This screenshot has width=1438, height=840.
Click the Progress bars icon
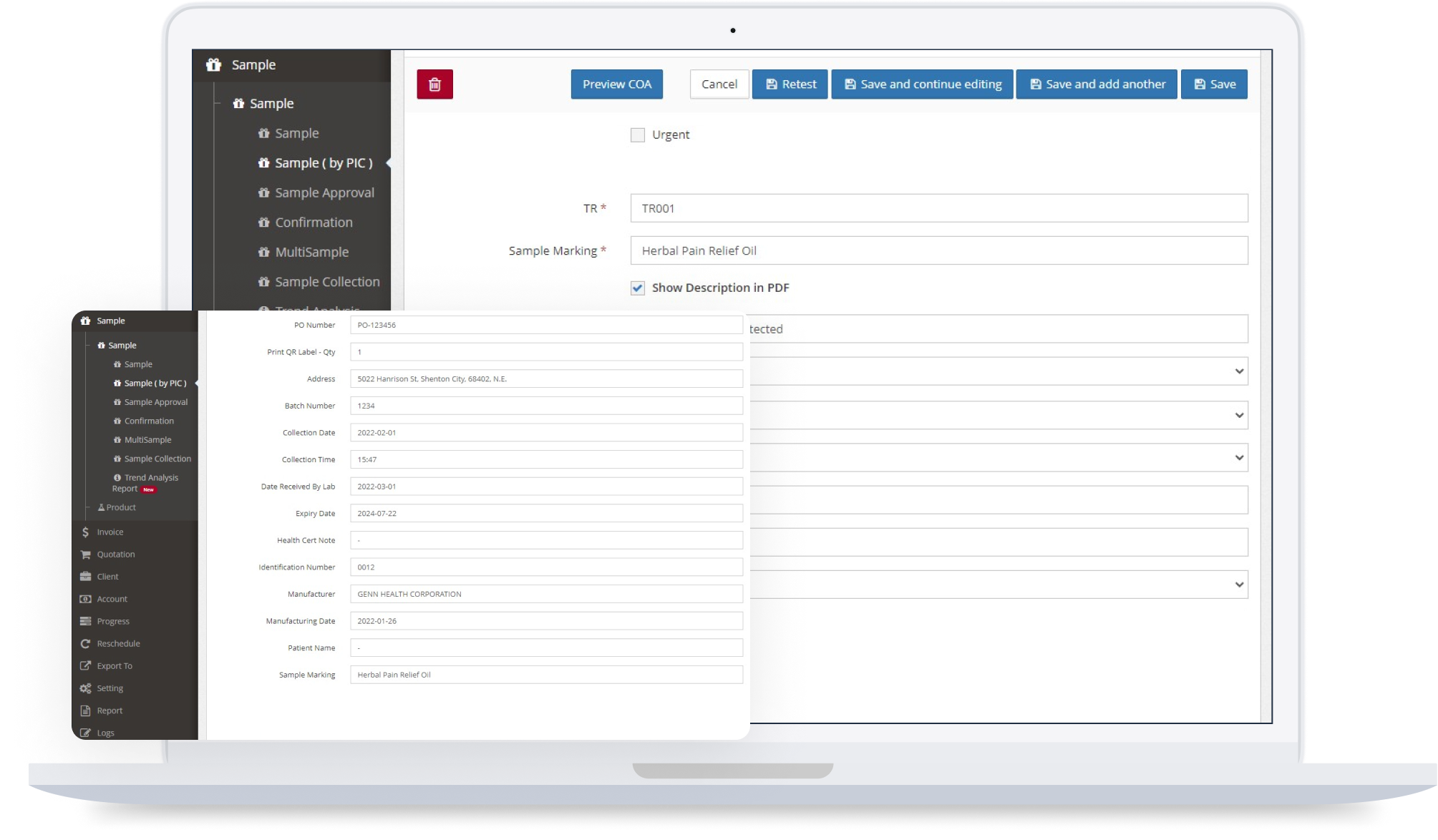[85, 621]
